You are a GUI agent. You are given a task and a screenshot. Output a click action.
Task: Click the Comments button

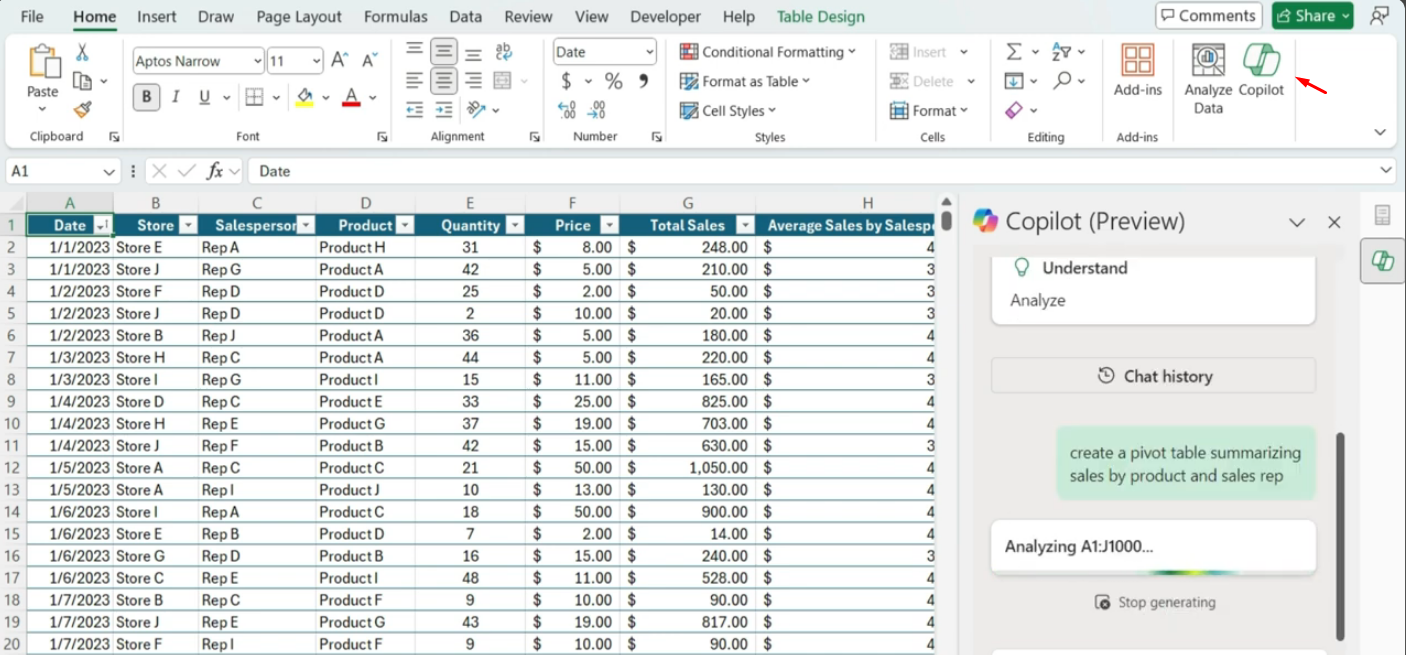tap(1207, 16)
